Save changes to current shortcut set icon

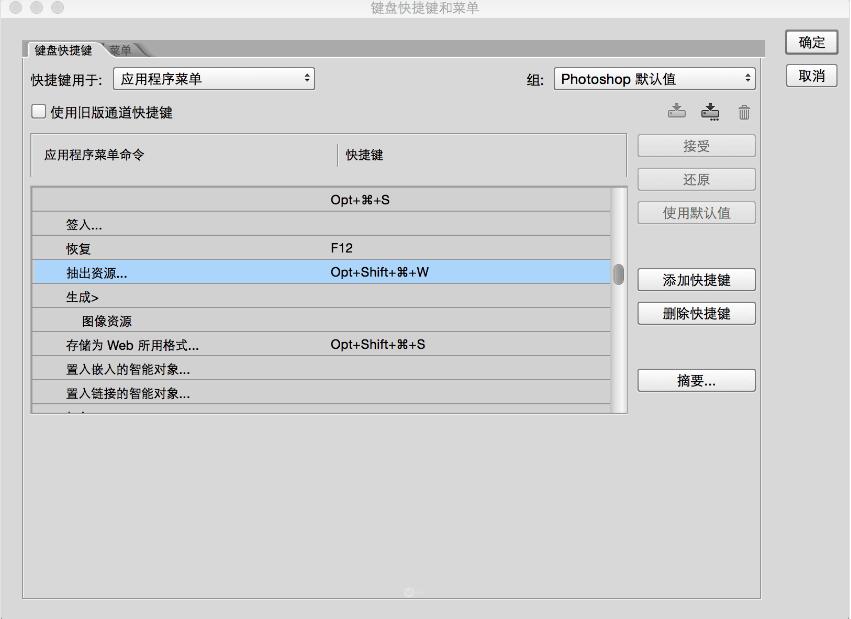click(x=711, y=111)
